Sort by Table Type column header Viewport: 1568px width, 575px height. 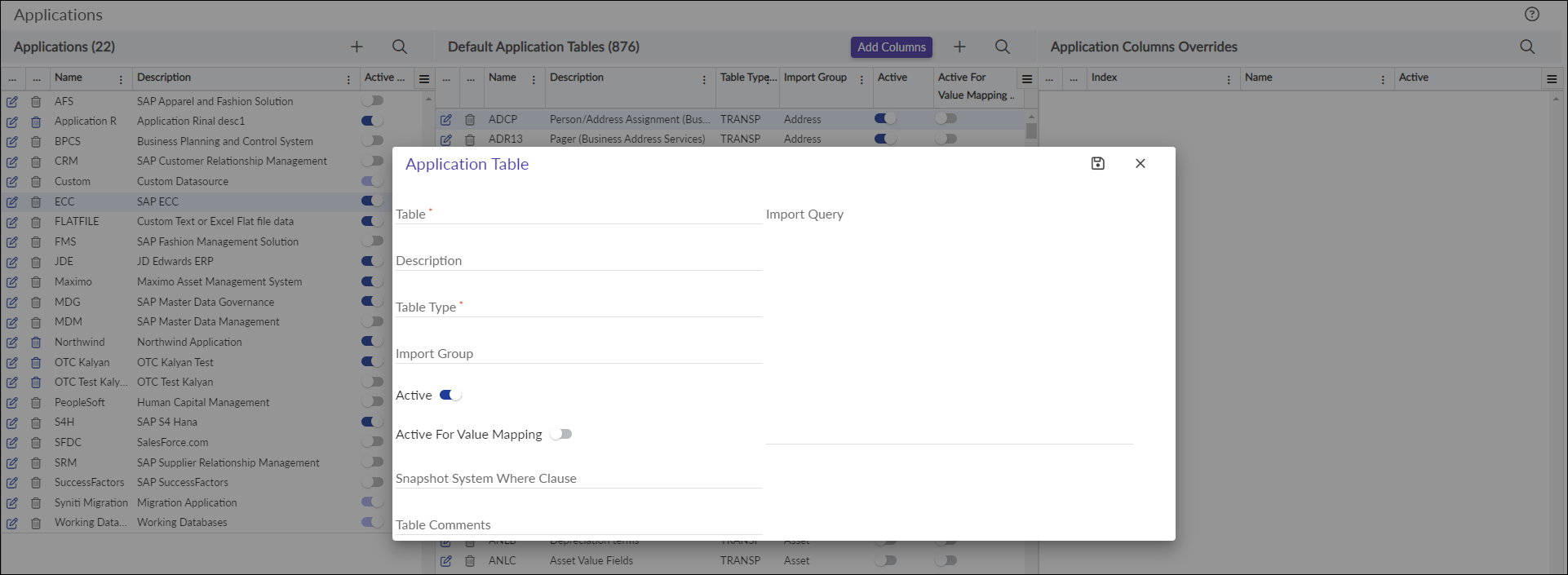(x=748, y=77)
